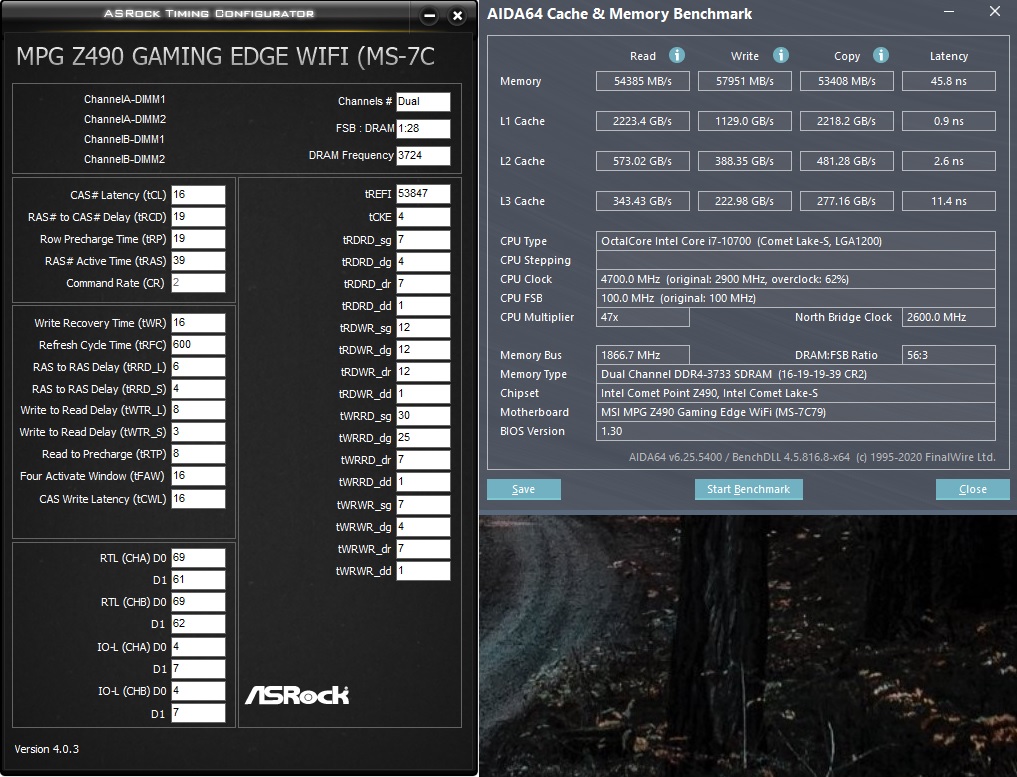Click the tRDRD_dg field
This screenshot has width=1017, height=777.
[x=423, y=262]
